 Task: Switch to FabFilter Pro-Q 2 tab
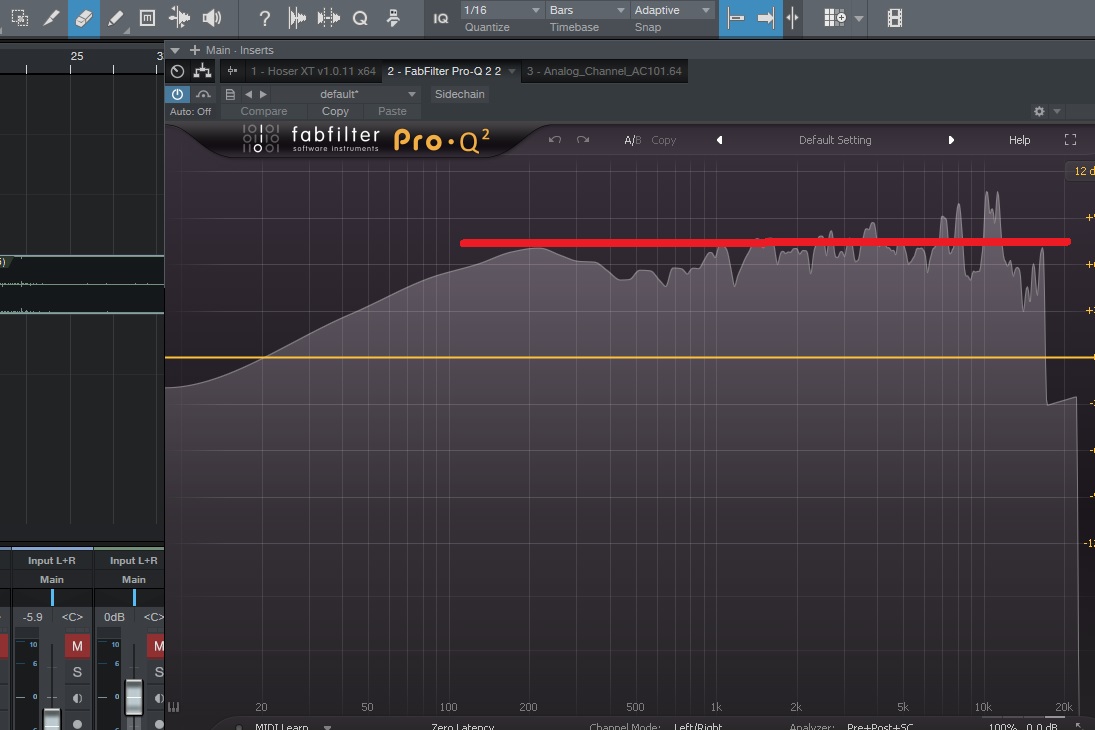point(444,71)
